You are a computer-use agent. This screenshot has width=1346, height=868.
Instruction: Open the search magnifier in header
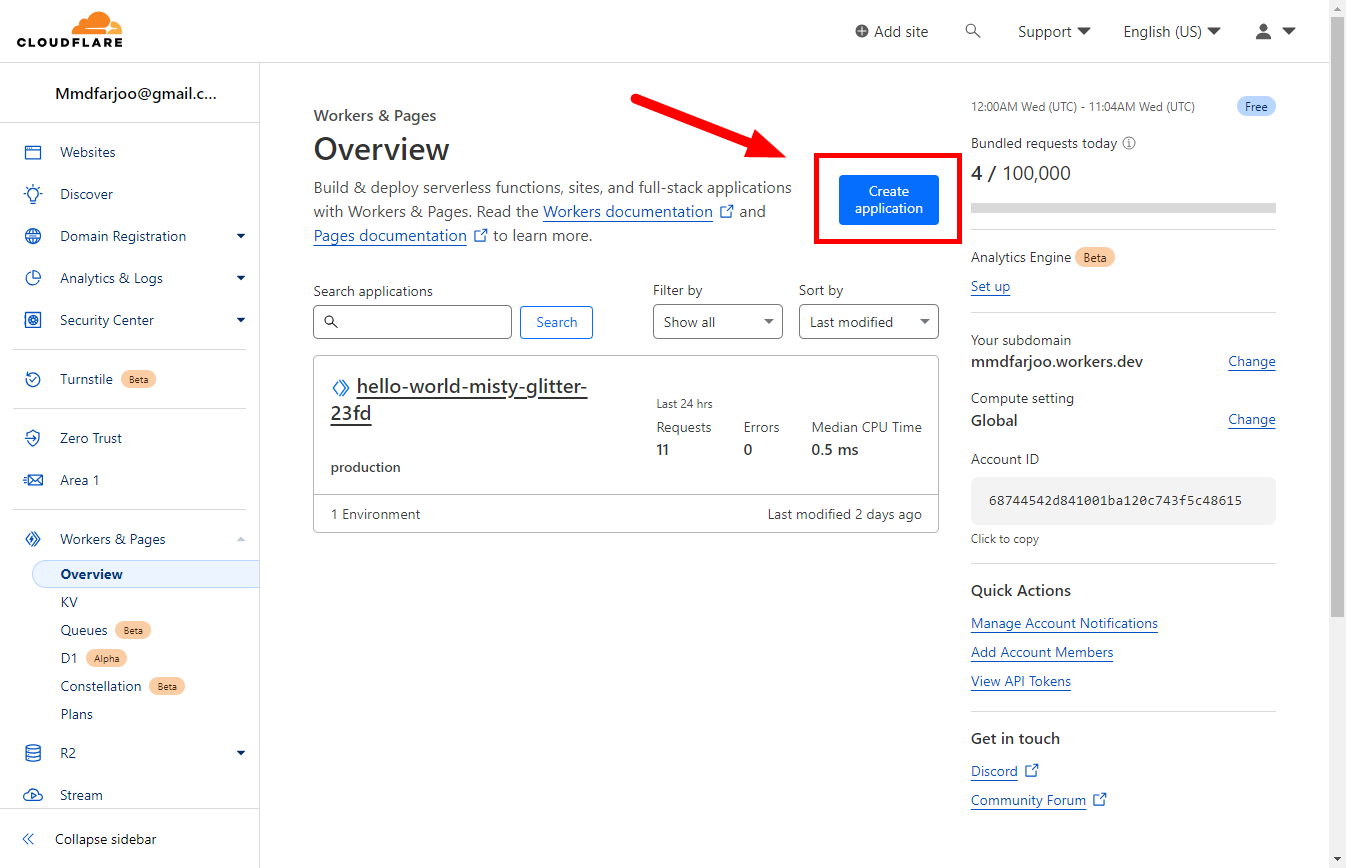(x=973, y=31)
